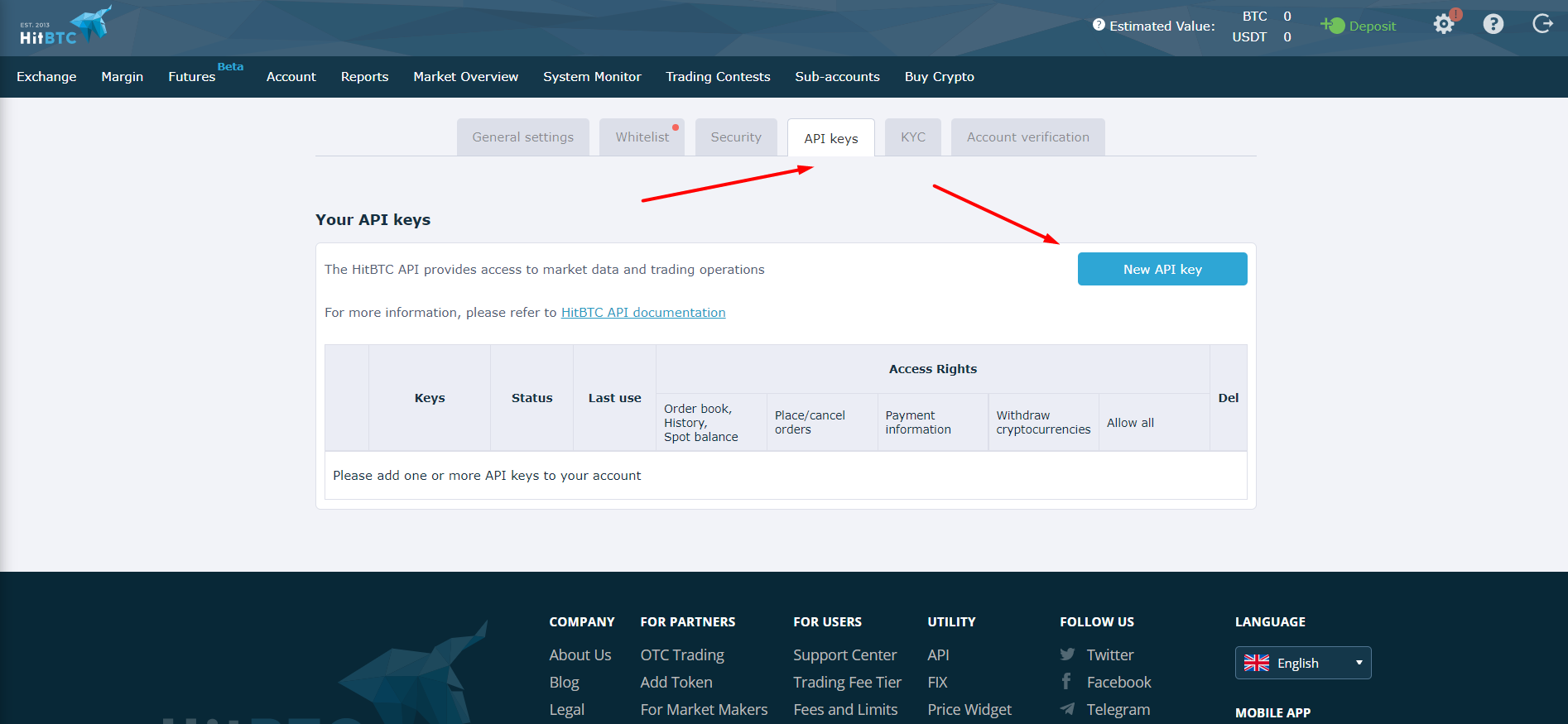
Task: Click the Estimated Value info icon
Action: (x=1099, y=25)
